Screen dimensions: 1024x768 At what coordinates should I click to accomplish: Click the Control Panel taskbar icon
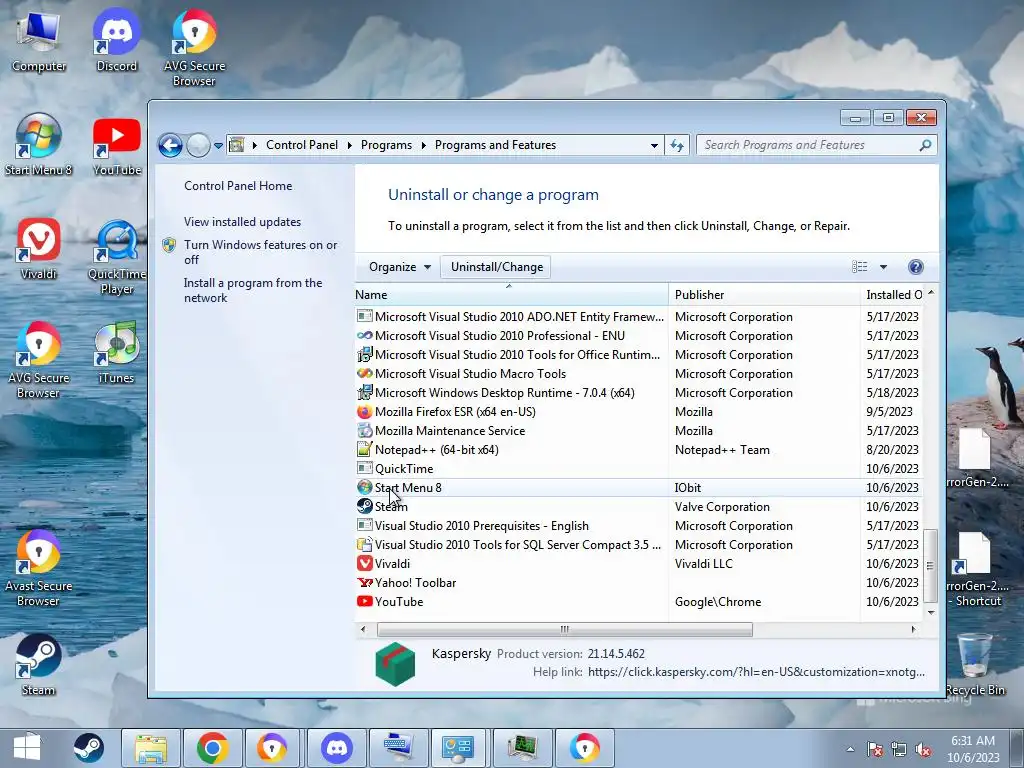pyautogui.click(x=458, y=748)
